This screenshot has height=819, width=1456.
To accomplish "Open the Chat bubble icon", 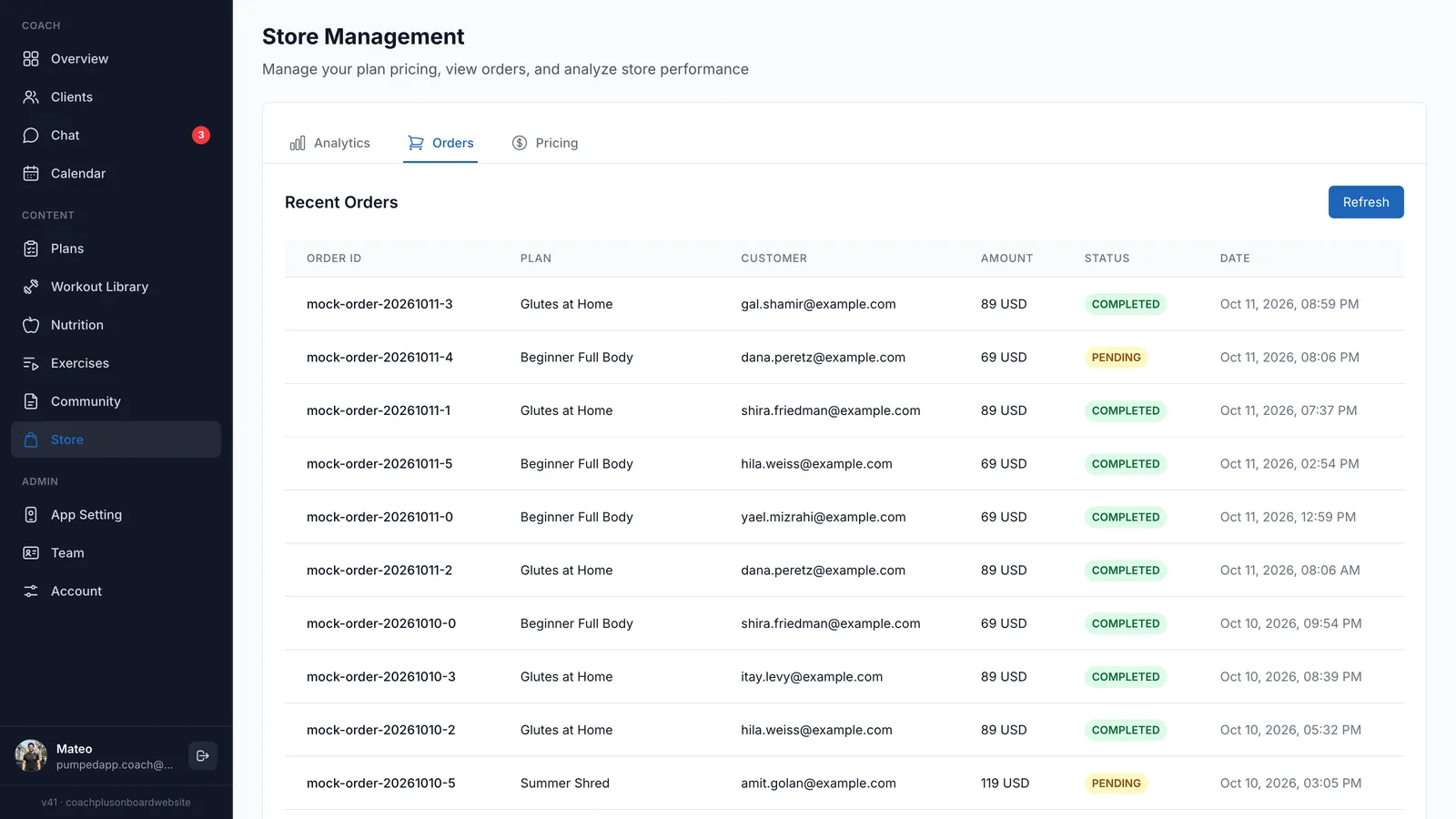I will click(x=31, y=136).
